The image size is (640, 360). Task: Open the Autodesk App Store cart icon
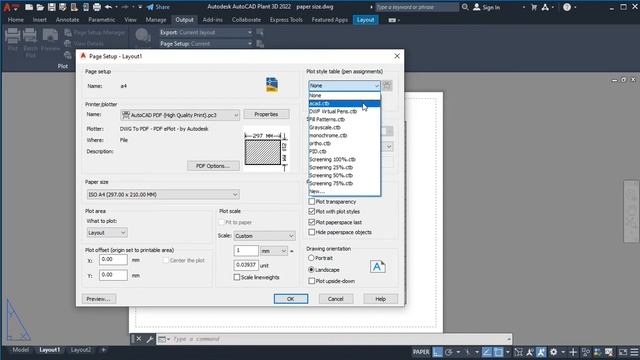pos(534,7)
